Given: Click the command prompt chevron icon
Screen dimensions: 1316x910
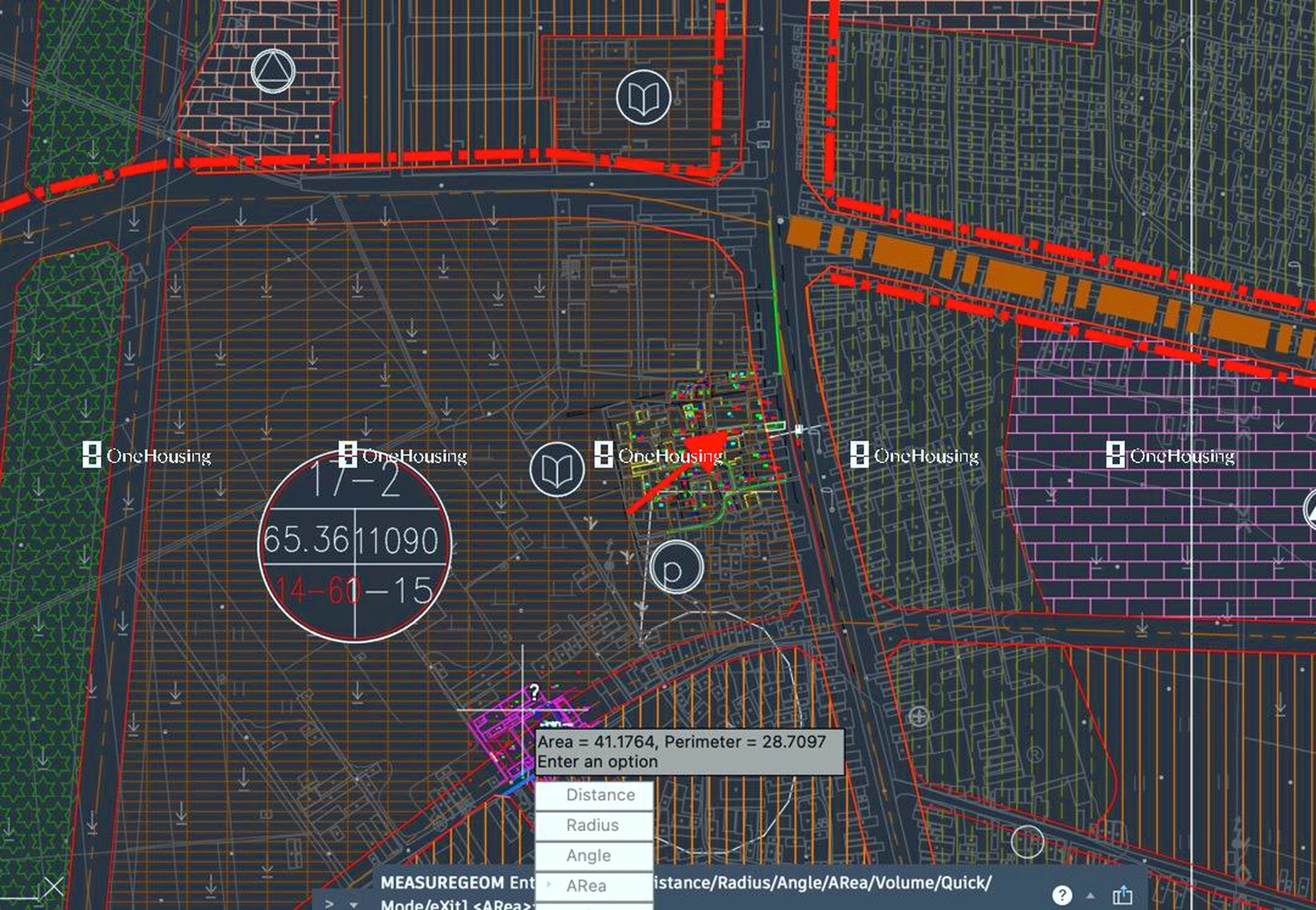Looking at the screenshot, I should (330, 904).
